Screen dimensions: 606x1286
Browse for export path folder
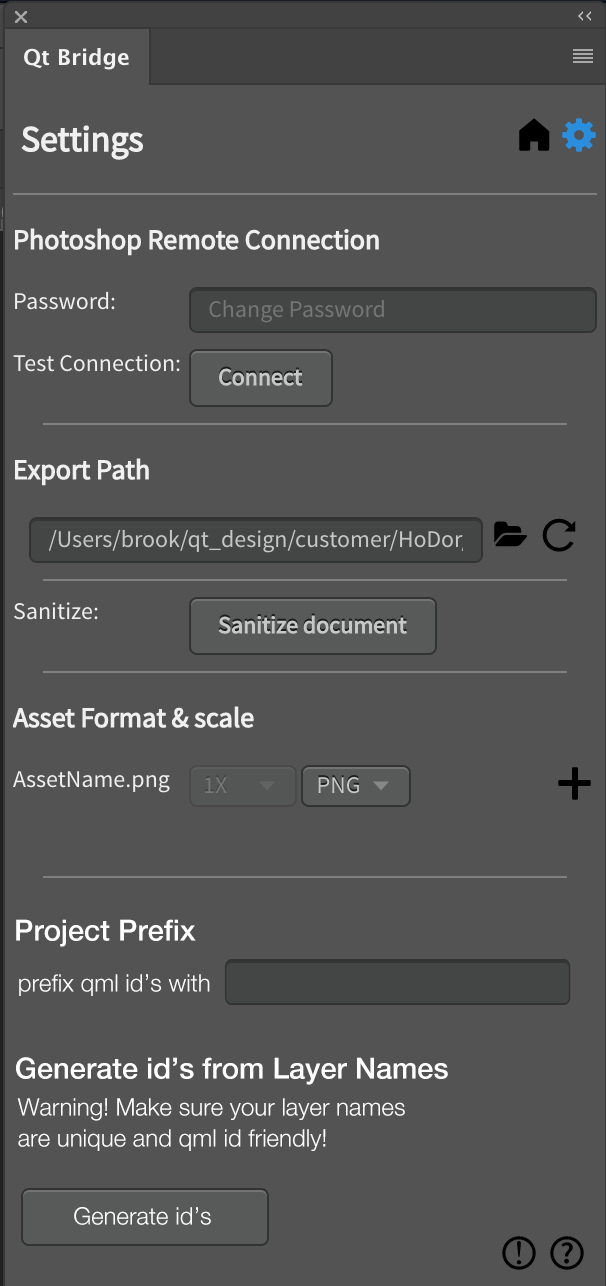(x=510, y=536)
